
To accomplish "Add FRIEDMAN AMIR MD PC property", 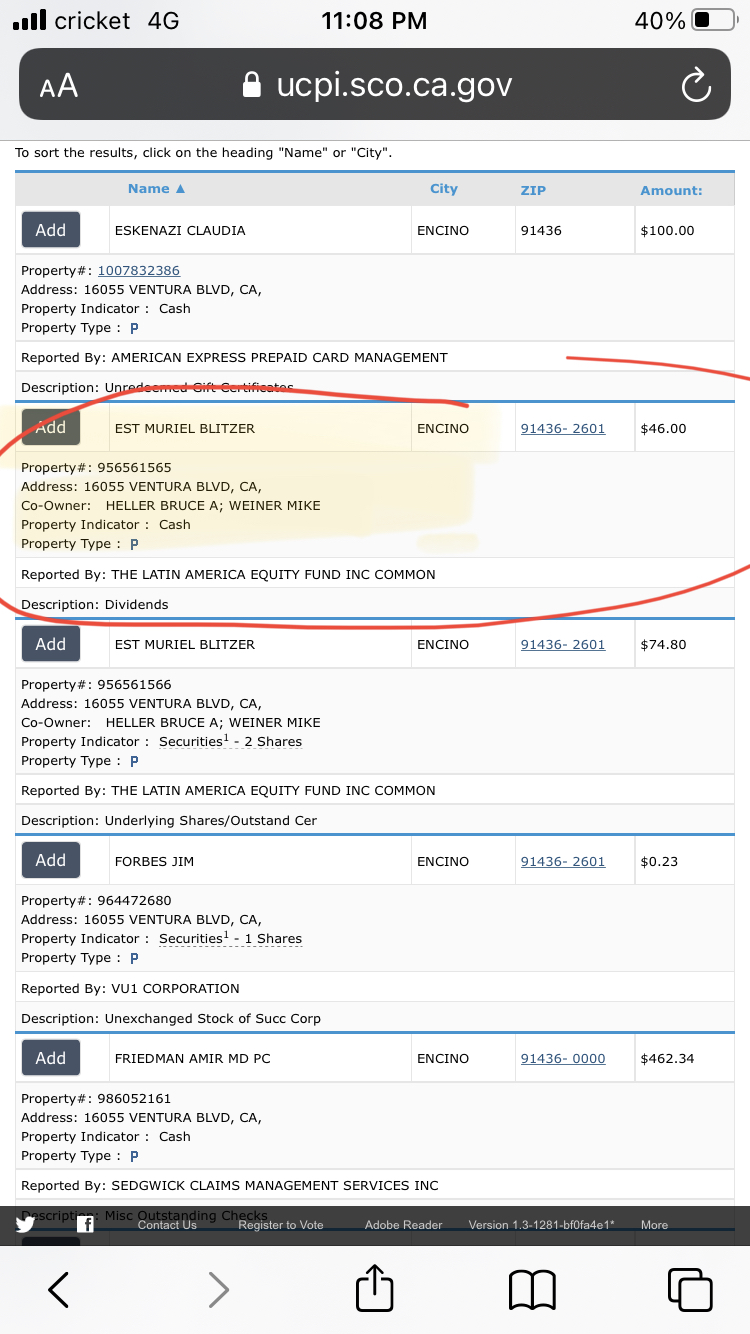I will point(51,1058).
